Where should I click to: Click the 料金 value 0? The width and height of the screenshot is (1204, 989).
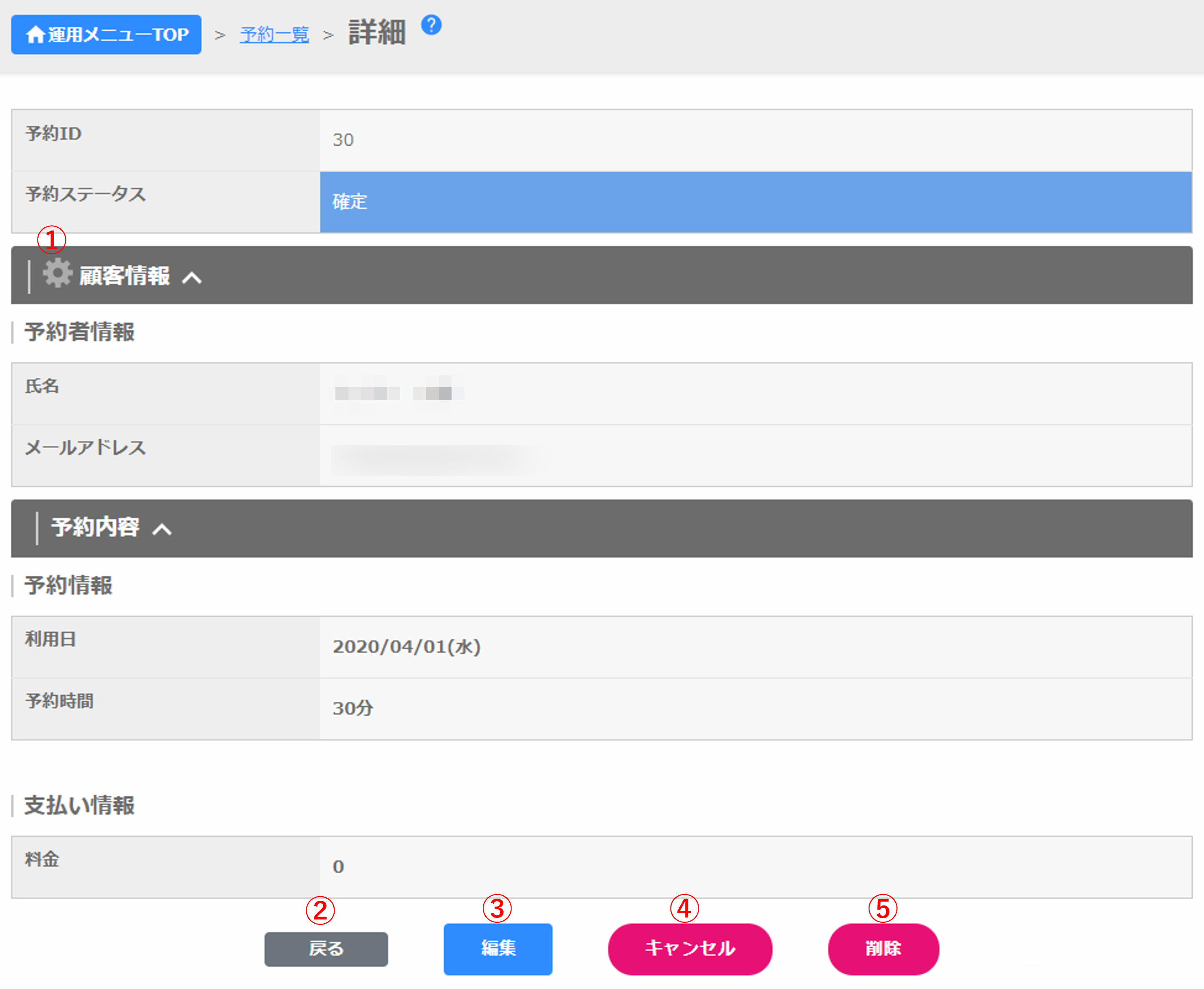click(338, 867)
